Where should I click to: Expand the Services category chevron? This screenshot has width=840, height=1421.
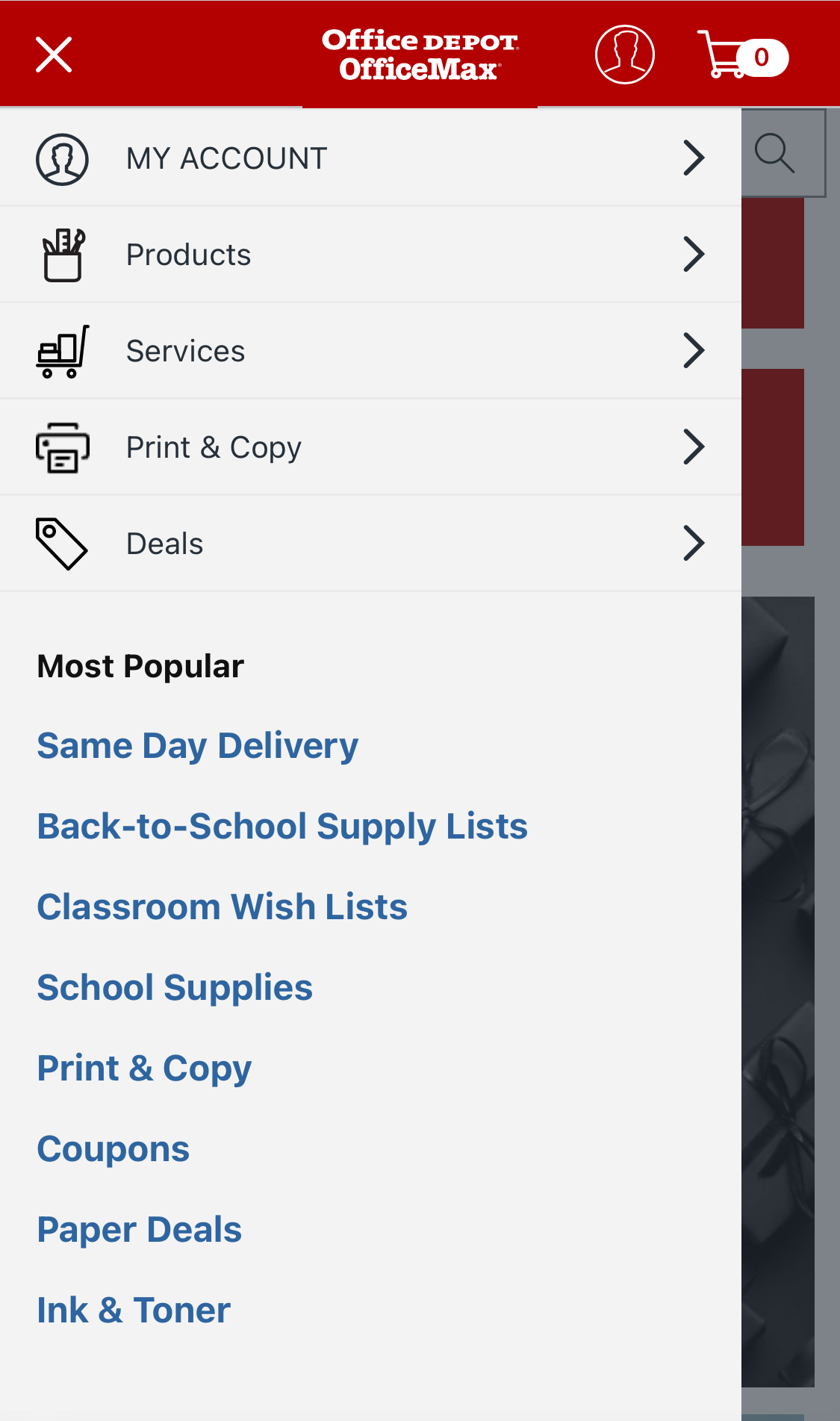(x=694, y=350)
